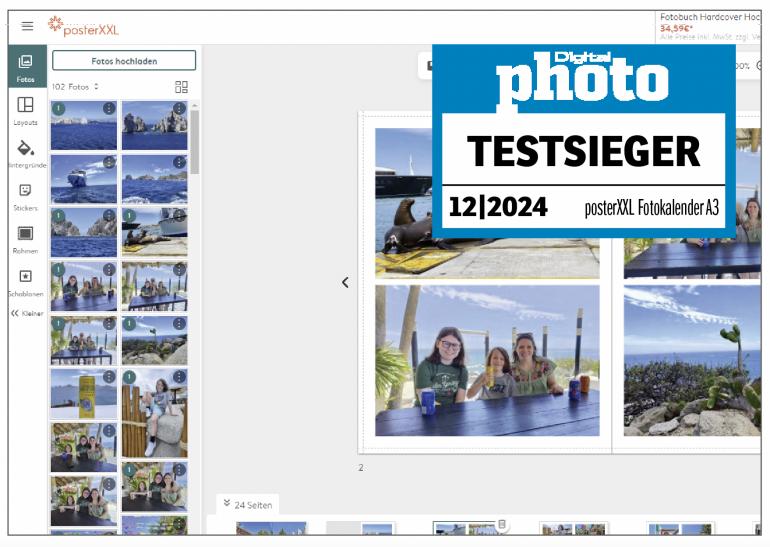Select the sea lion on dock thumbnail

(x=155, y=234)
